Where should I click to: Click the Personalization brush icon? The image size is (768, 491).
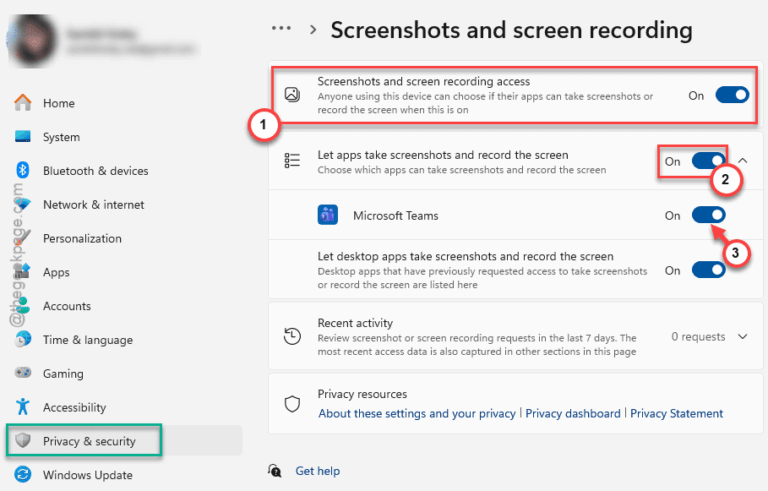(23, 238)
